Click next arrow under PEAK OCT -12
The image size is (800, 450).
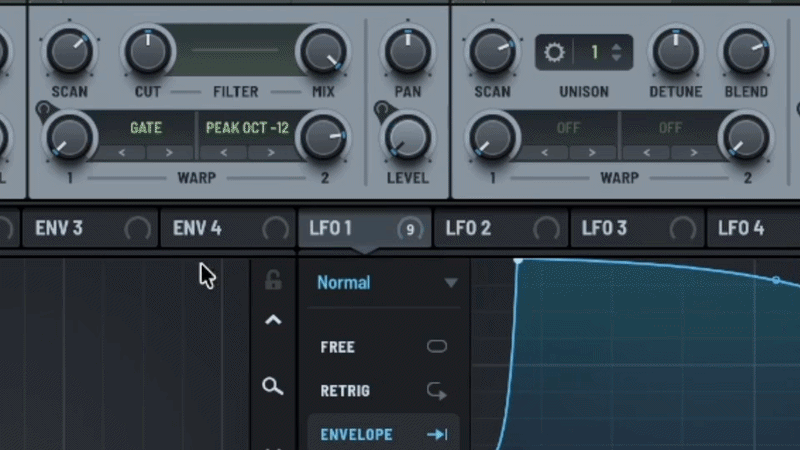pyautogui.click(x=271, y=153)
